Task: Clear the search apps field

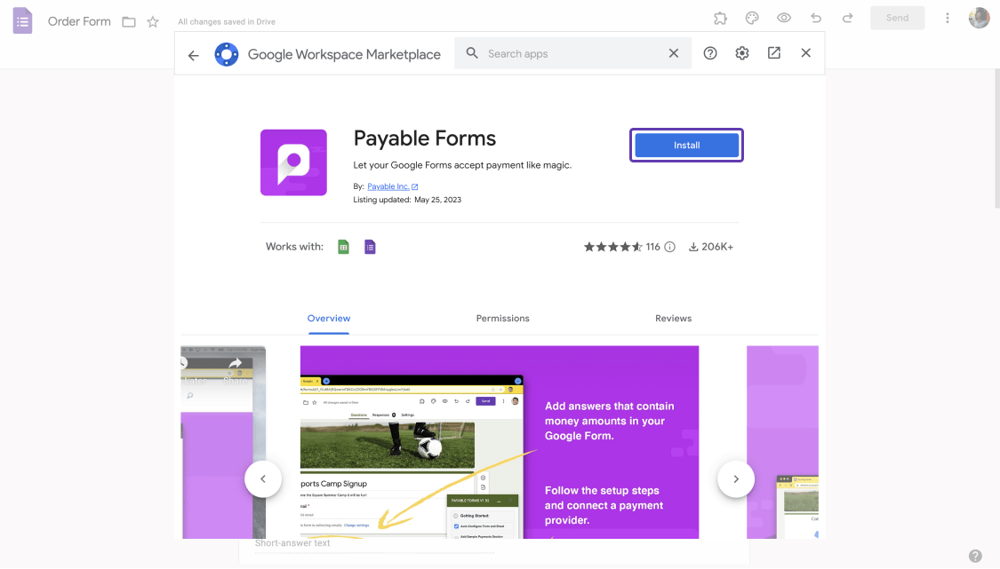Action: pos(673,53)
